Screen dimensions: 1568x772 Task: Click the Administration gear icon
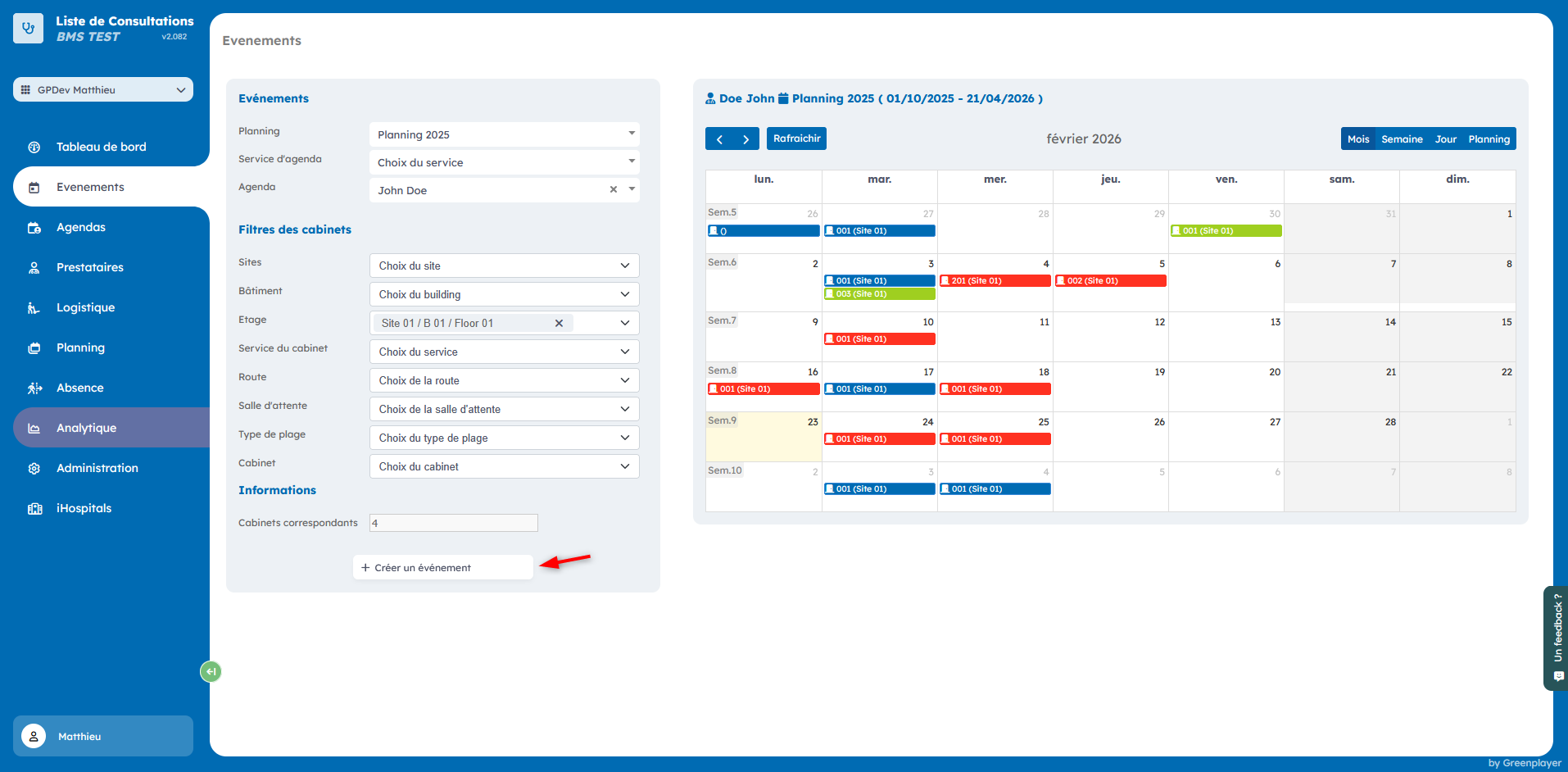tap(34, 469)
